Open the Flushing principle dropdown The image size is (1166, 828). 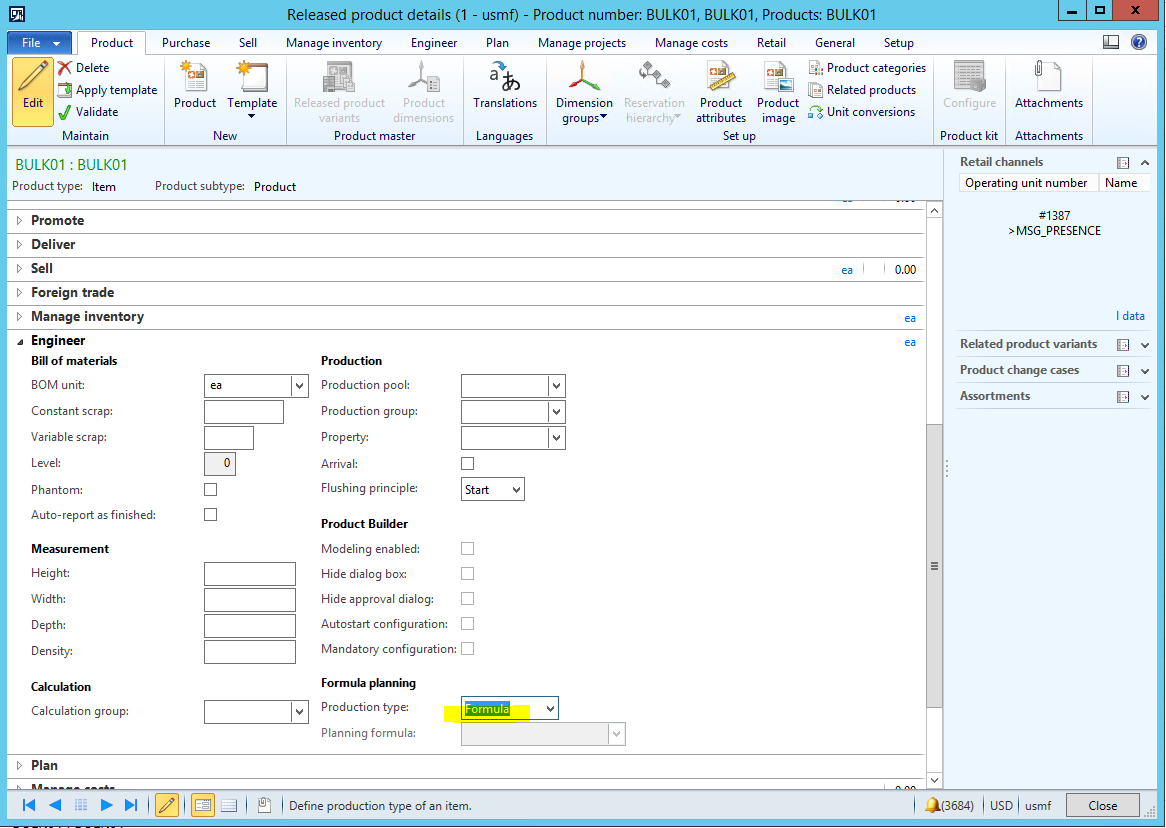(x=516, y=490)
